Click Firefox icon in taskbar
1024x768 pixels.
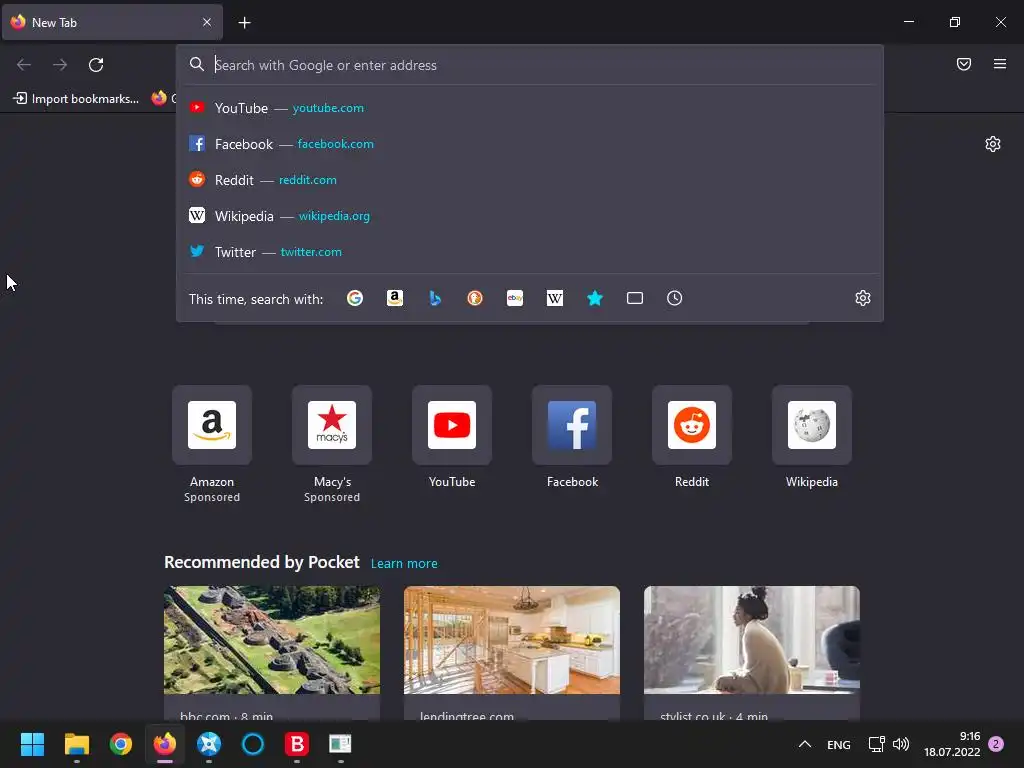click(x=165, y=744)
